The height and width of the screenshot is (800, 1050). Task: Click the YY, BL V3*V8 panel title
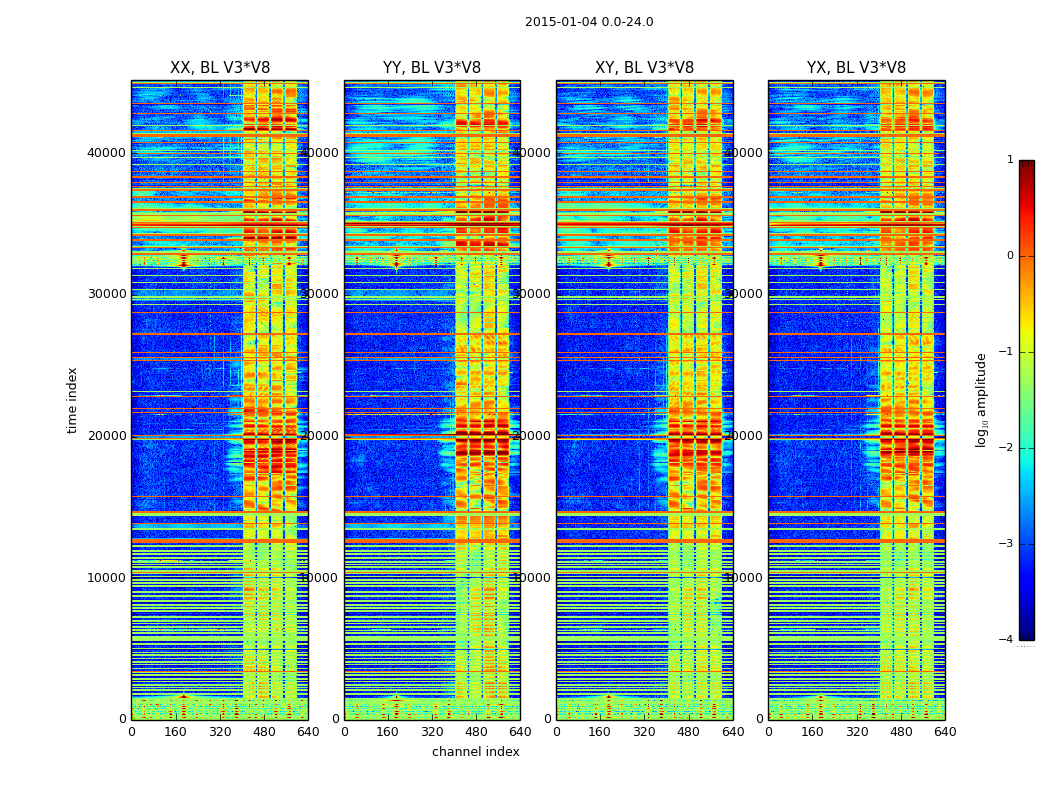click(x=432, y=68)
